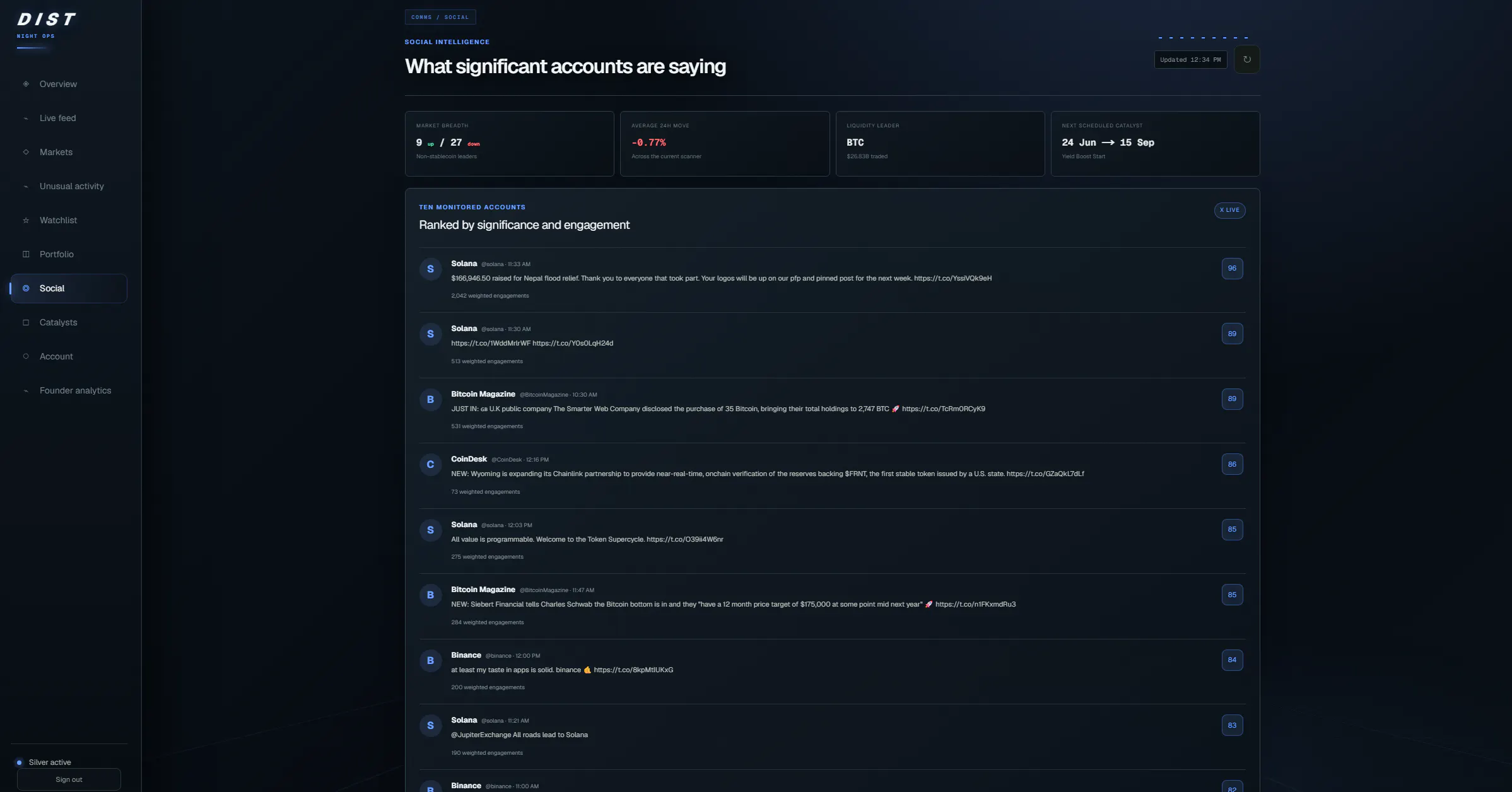Screen dimensions: 1512x792
Task: Click score 89 on Solana's 11:30 AM post
Action: click(1232, 334)
